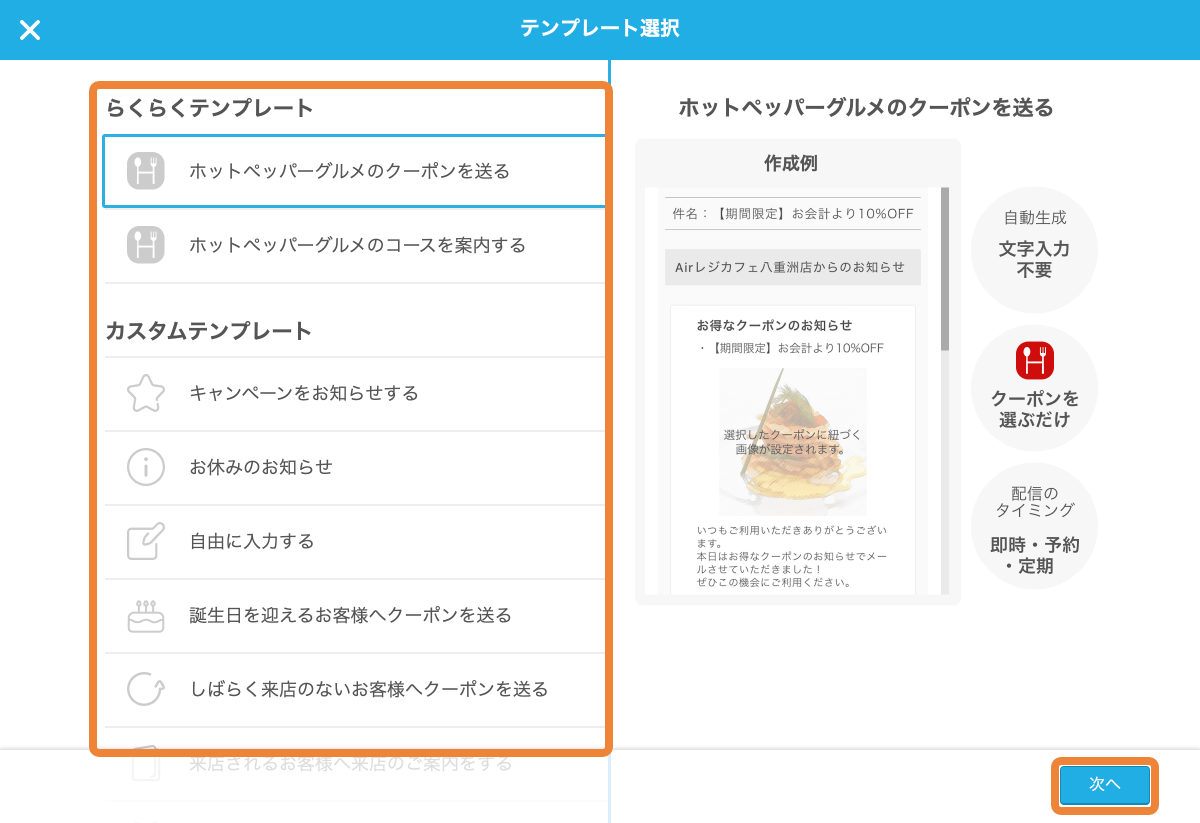This screenshot has height=823, width=1200.
Task: Click the 件名 subject line in preview
Action: (x=793, y=213)
